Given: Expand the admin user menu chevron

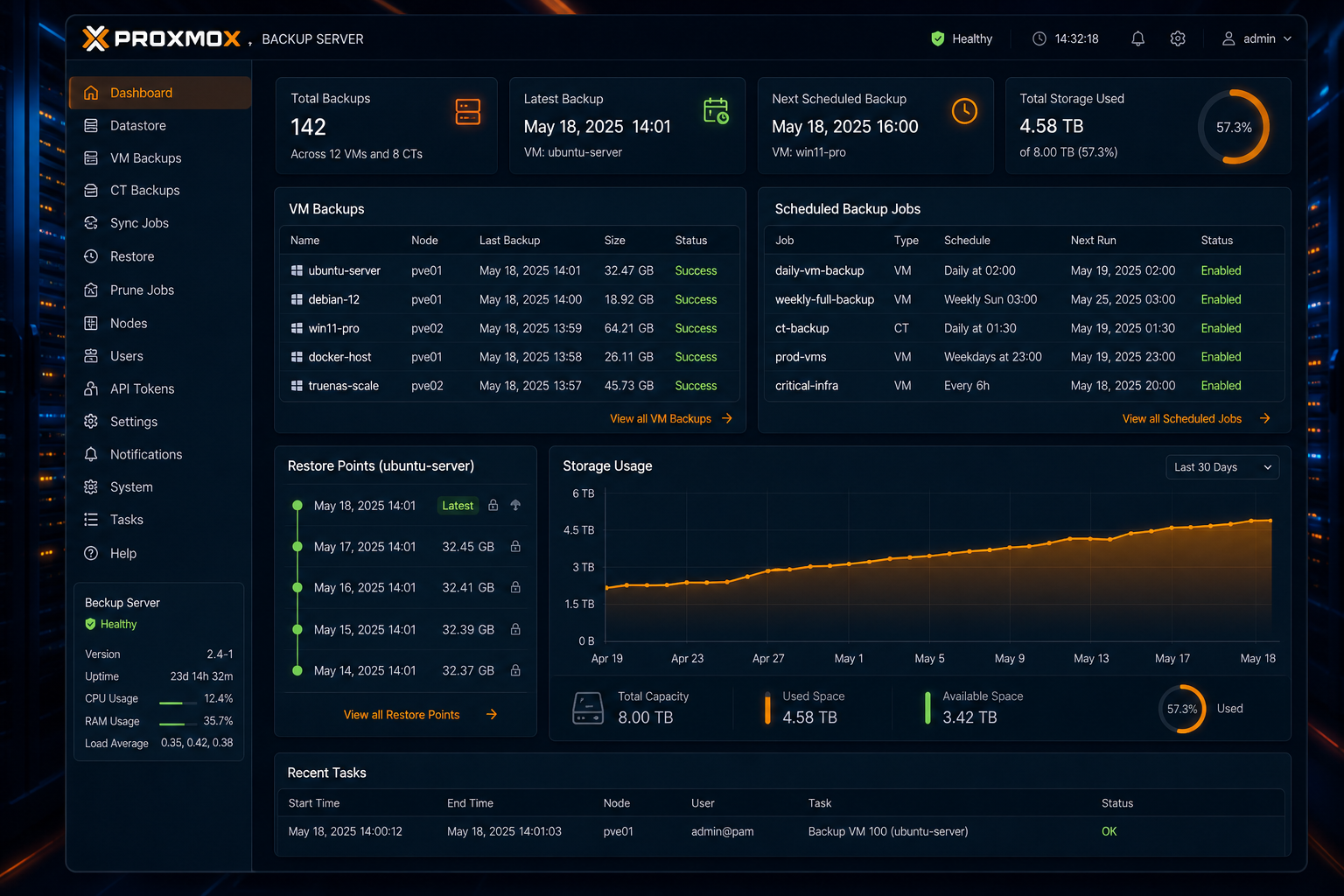Looking at the screenshot, I should tap(1287, 39).
